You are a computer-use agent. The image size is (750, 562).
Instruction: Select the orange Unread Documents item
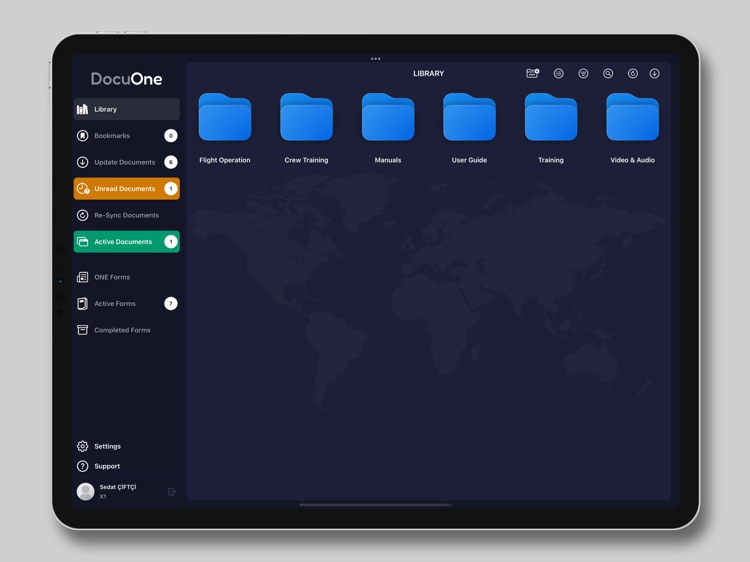[x=127, y=188]
